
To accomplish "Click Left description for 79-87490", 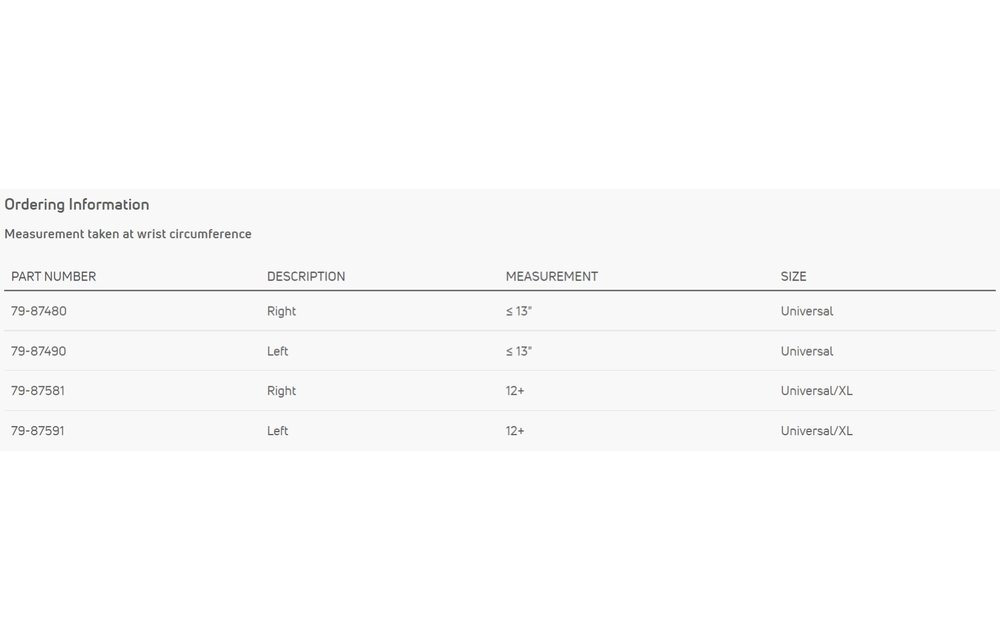I will pos(277,351).
